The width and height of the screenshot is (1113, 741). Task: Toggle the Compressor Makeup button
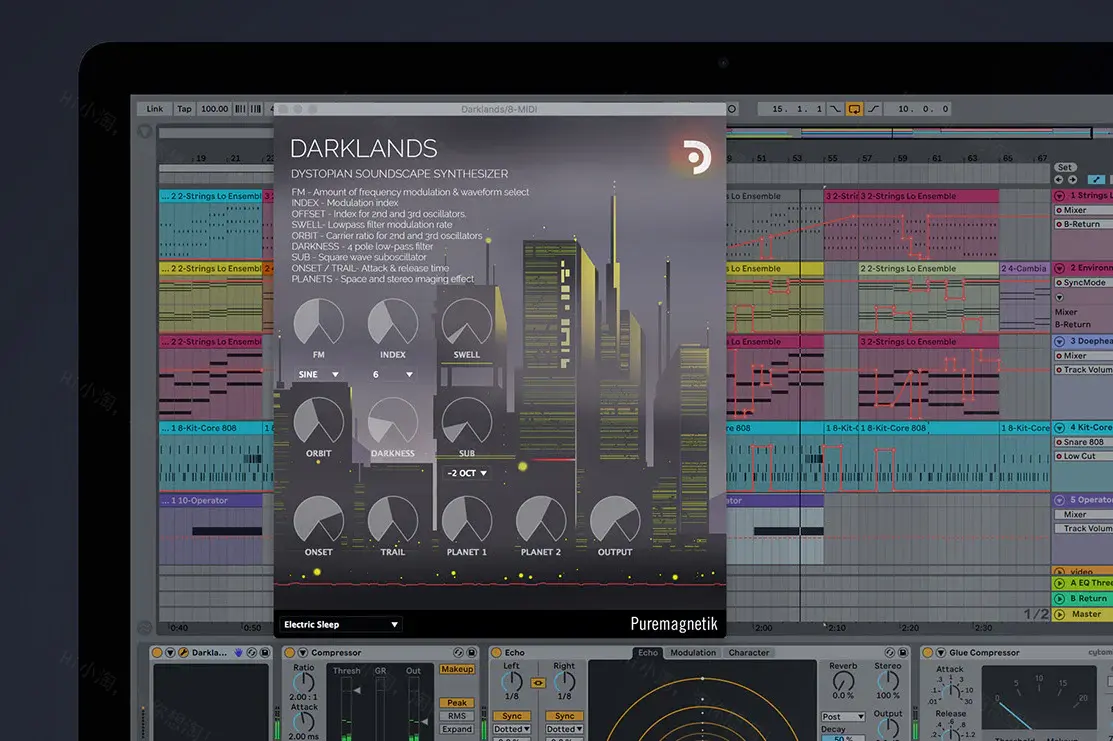[456, 669]
